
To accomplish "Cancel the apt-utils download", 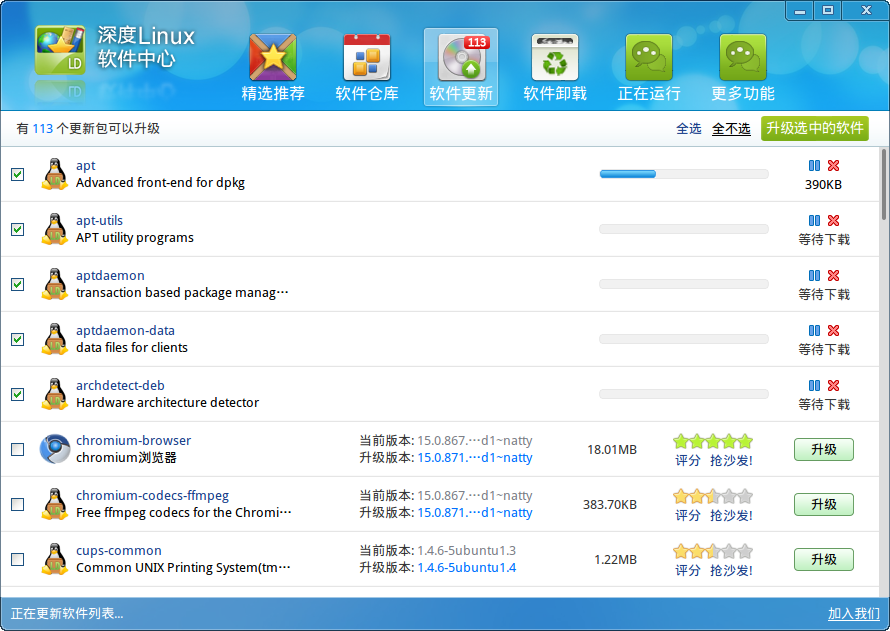I will tap(833, 221).
